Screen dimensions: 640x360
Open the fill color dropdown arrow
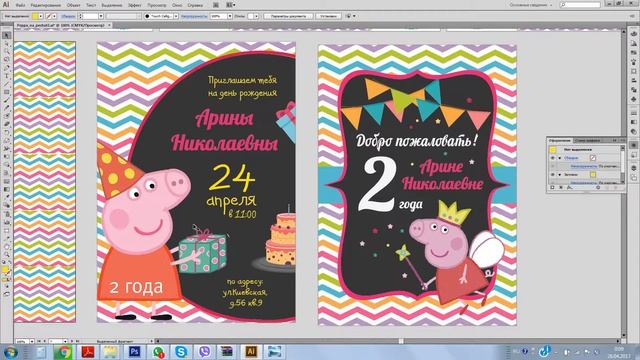point(41,16)
